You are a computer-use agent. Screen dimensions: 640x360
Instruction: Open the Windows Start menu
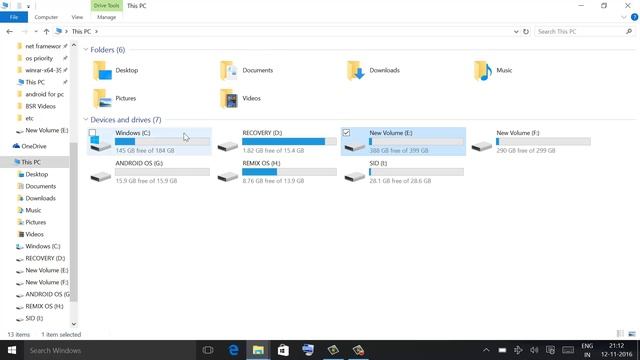[12, 350]
